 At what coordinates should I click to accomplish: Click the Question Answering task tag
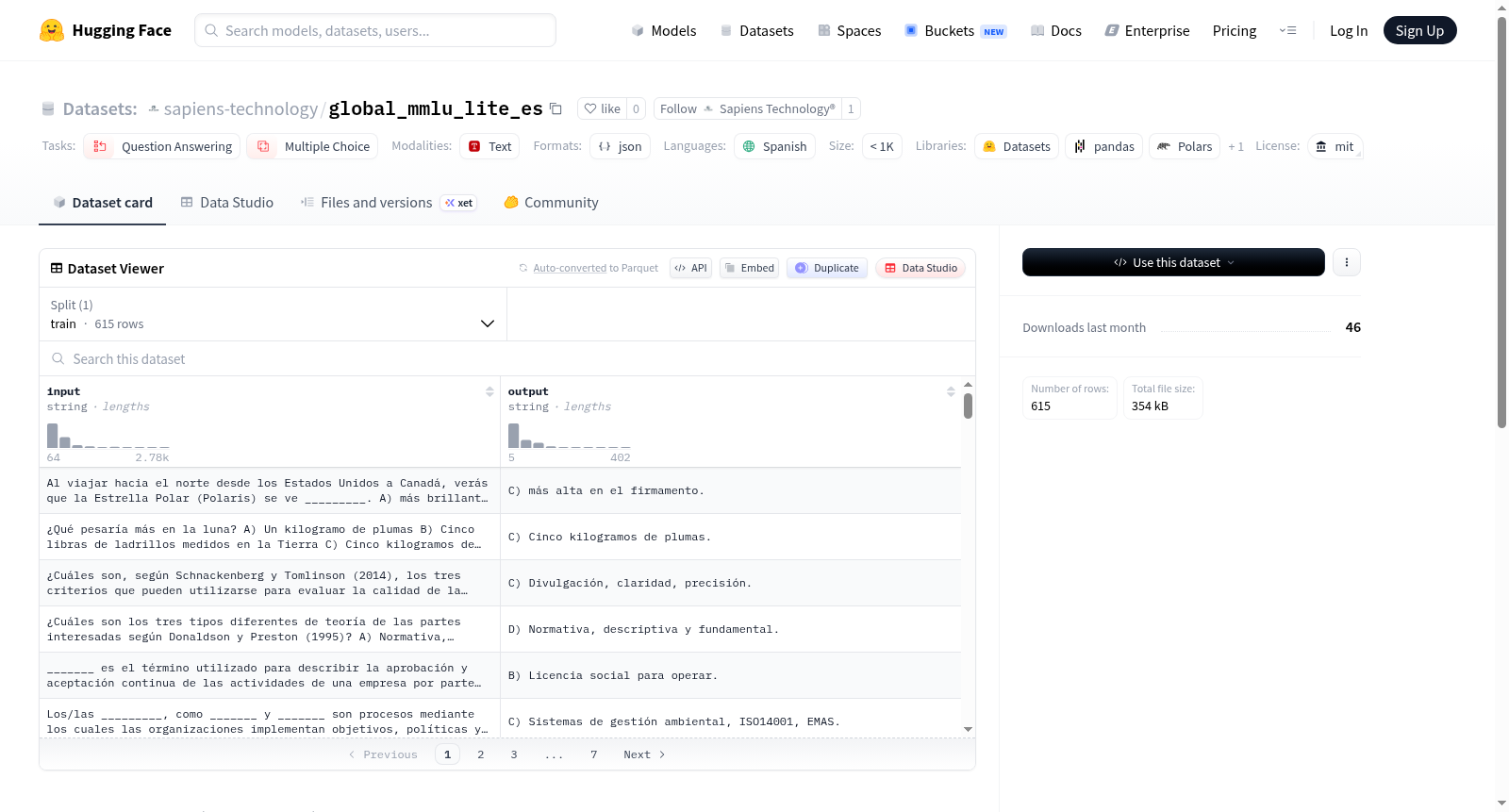point(162,146)
